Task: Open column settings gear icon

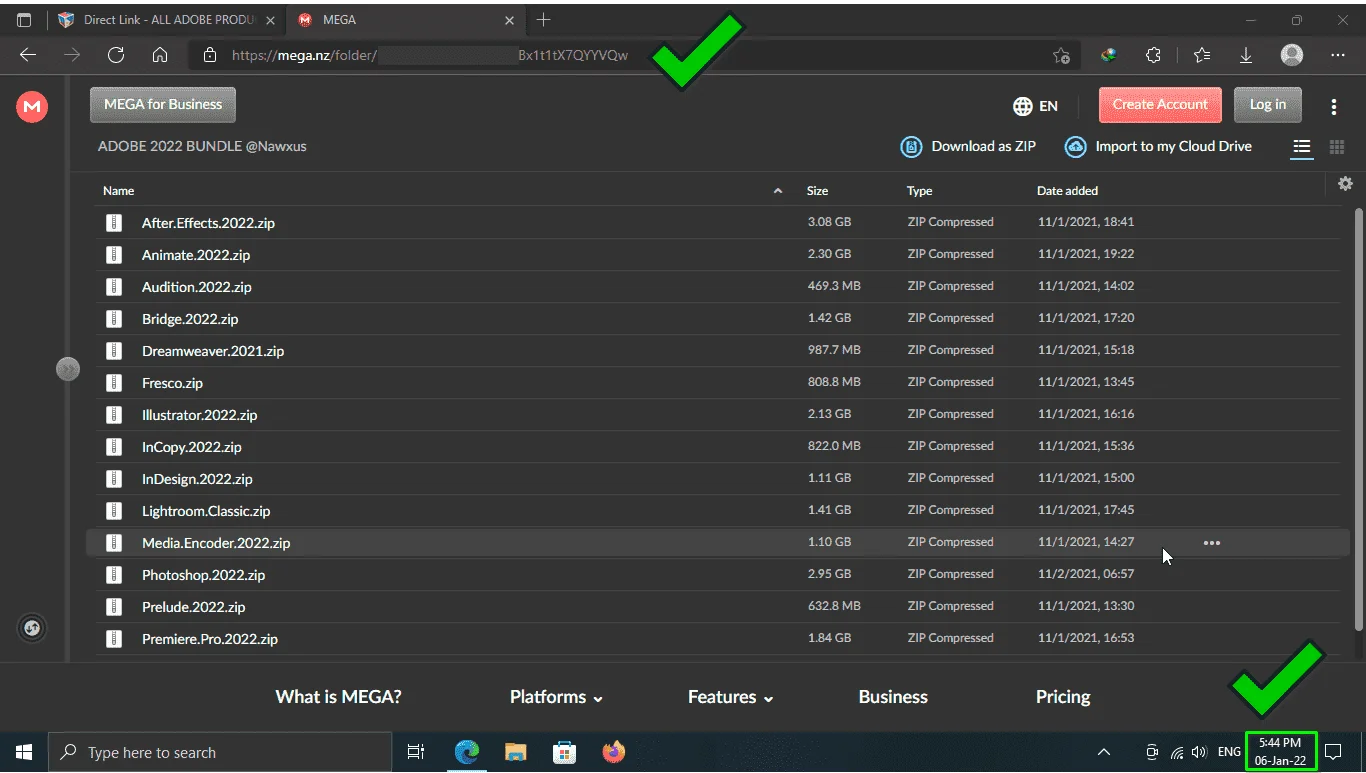Action: [x=1345, y=183]
